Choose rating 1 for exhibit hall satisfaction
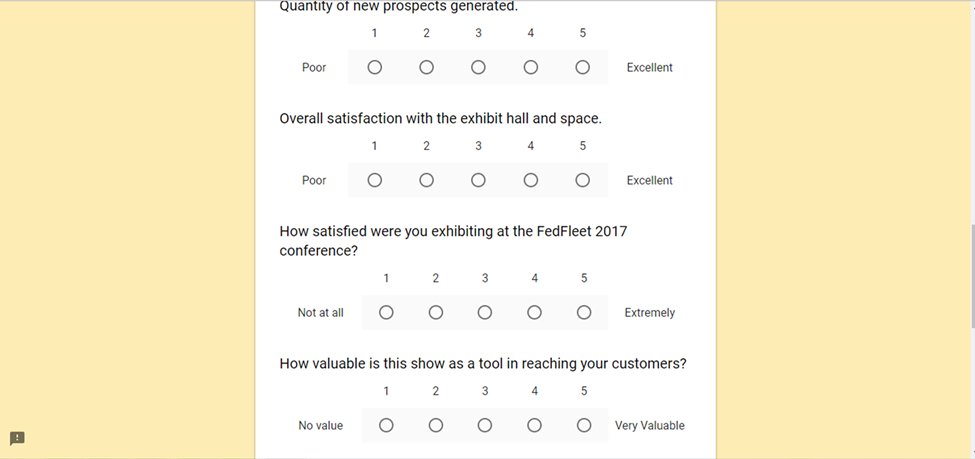This screenshot has width=975, height=459. pyautogui.click(x=375, y=181)
